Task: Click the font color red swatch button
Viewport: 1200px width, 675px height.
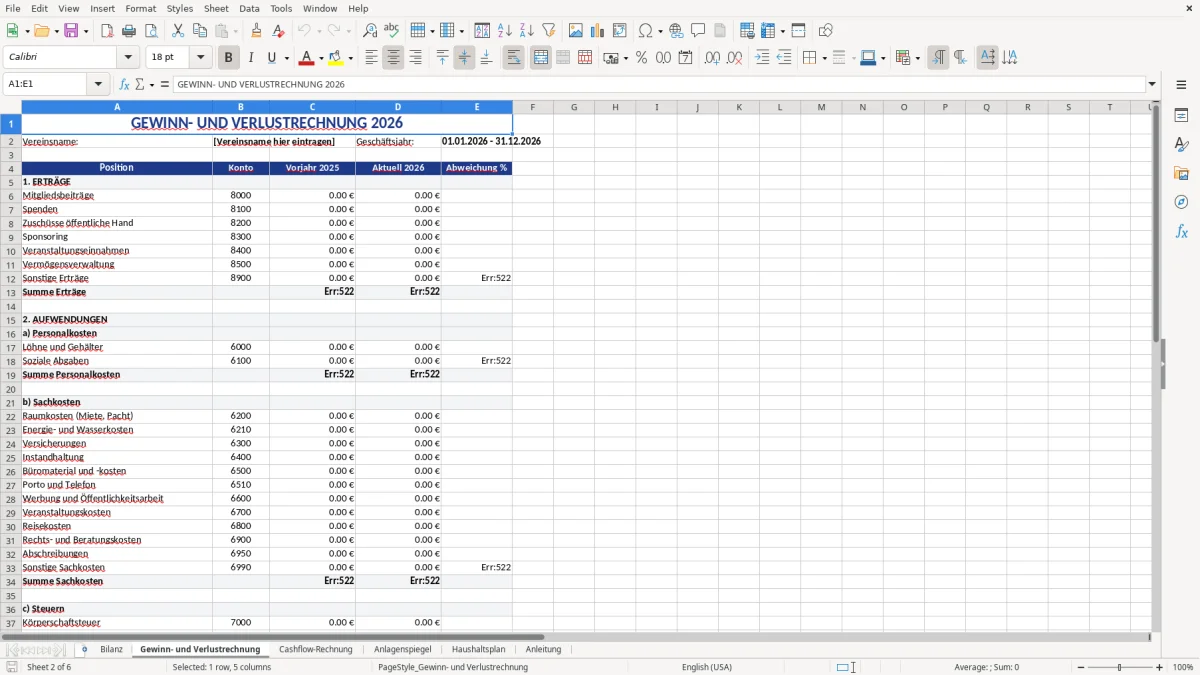Action: 306,58
